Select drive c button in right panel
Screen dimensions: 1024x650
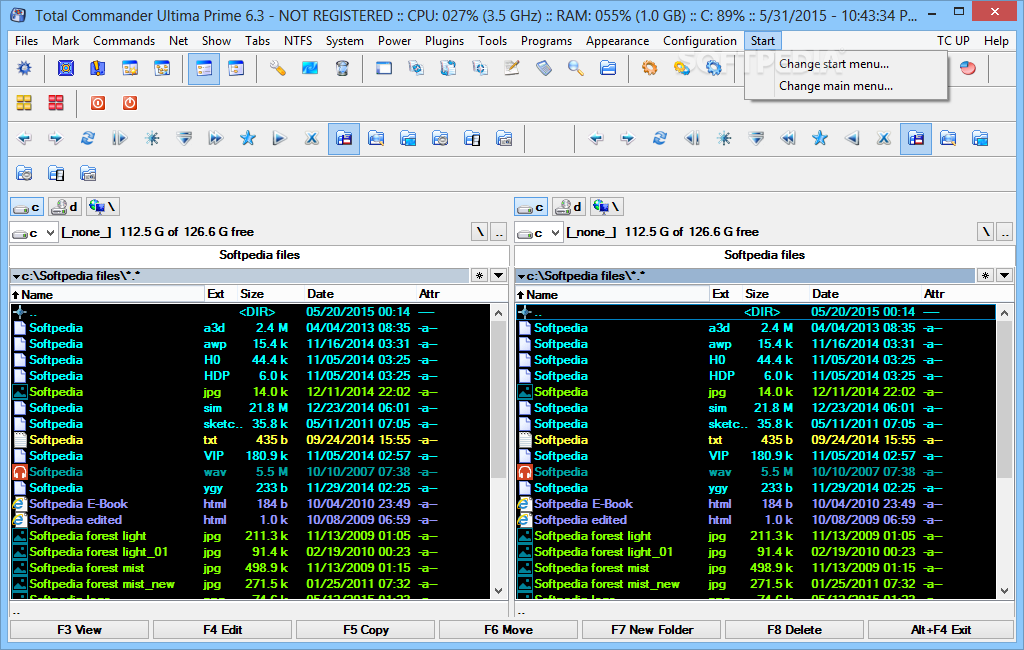(x=532, y=207)
